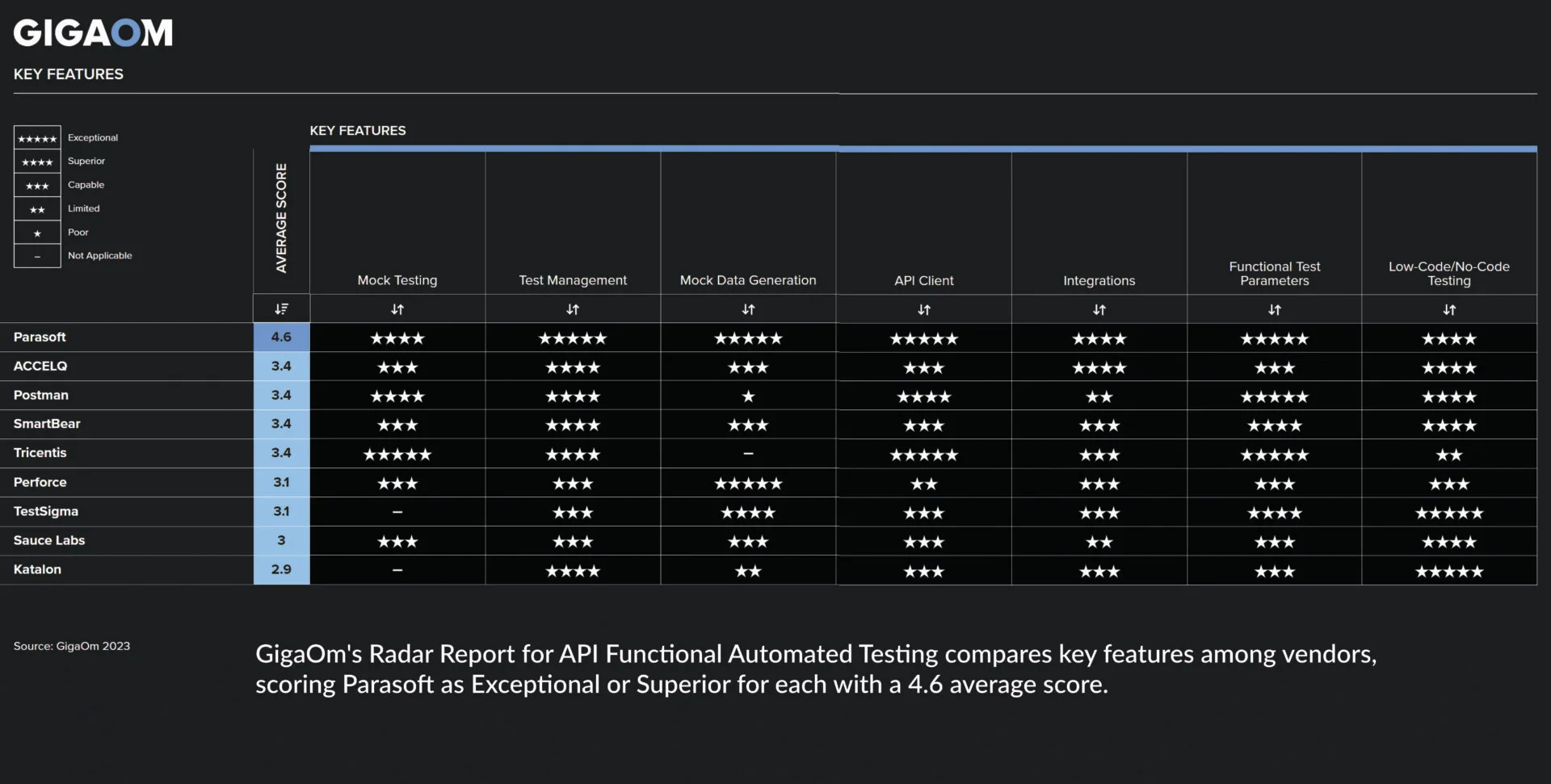
Task: Click the Mock Testing column header
Action: pyautogui.click(x=397, y=280)
